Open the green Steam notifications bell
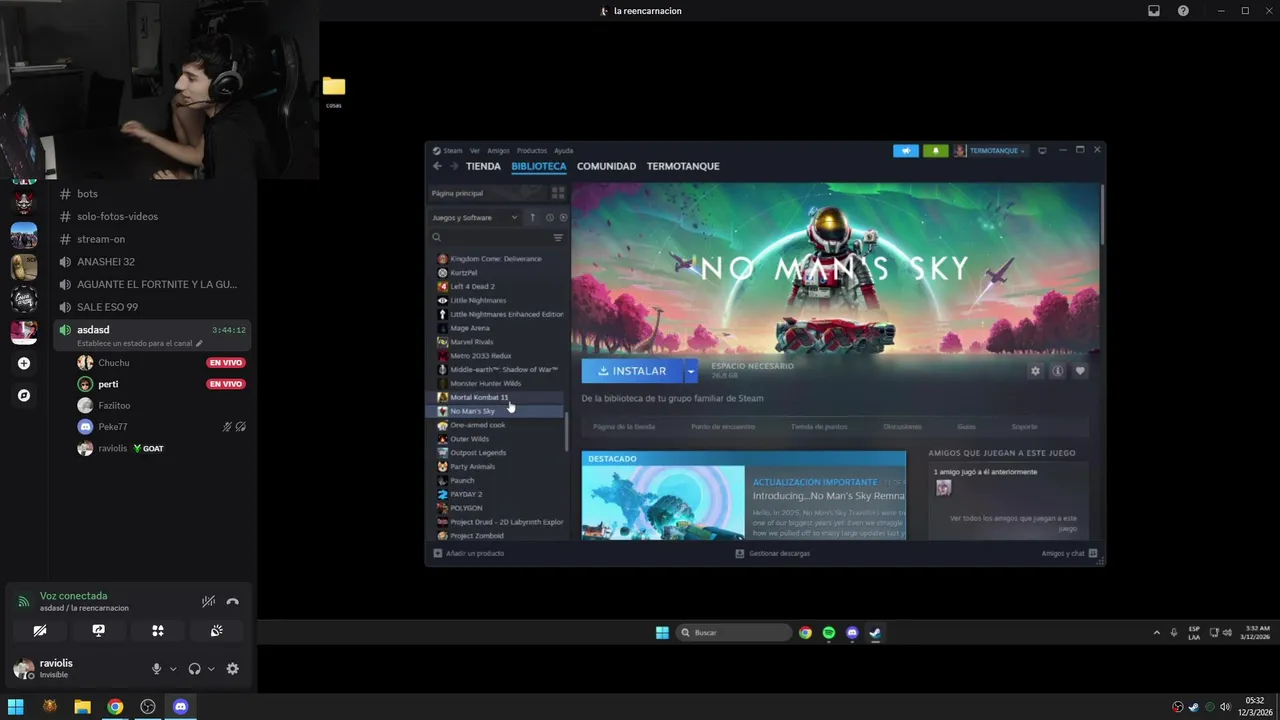This screenshot has height=720, width=1280. click(935, 151)
